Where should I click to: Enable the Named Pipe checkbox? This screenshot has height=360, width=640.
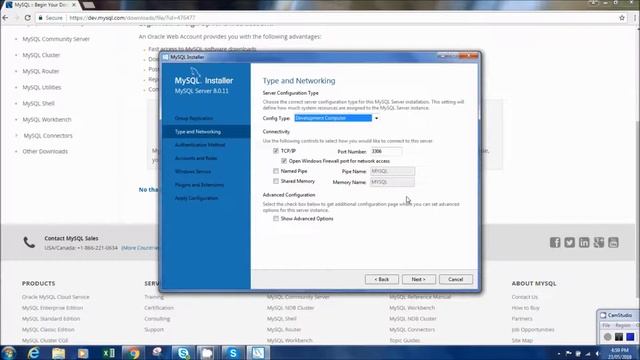point(276,171)
